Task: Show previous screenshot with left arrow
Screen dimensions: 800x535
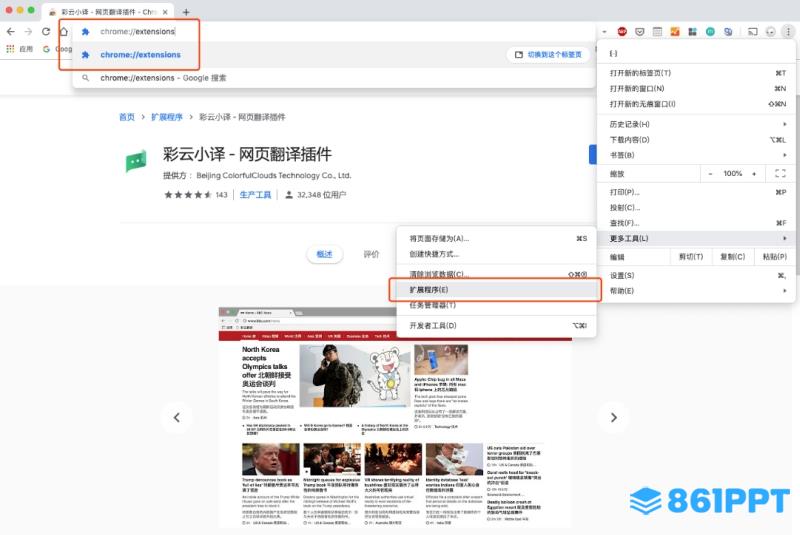Action: (x=177, y=418)
